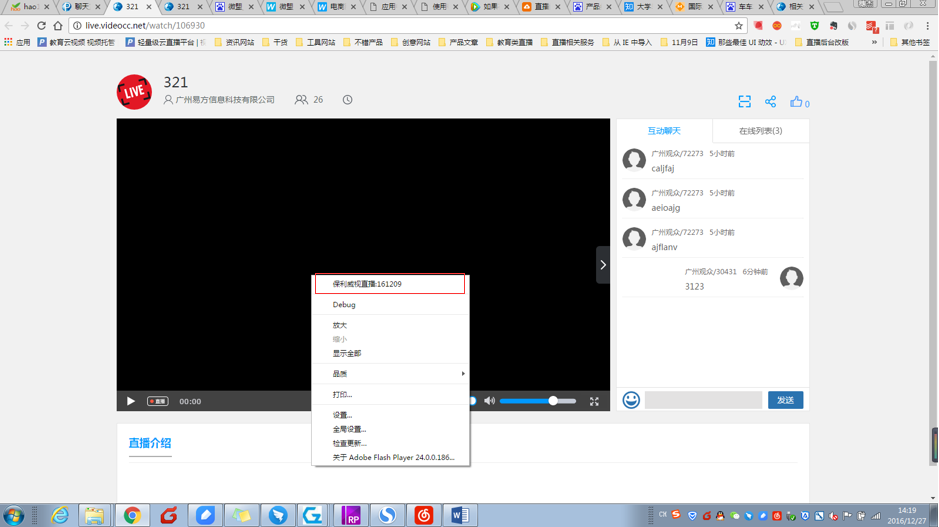Open the 互动聊天 chat tab
The image size is (939, 527).
click(664, 131)
